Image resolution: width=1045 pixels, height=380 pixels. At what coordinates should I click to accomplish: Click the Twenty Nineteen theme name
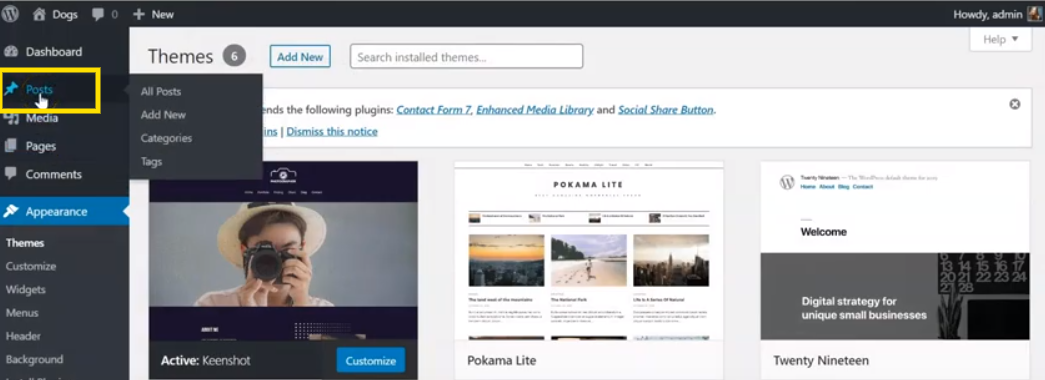pos(821,361)
